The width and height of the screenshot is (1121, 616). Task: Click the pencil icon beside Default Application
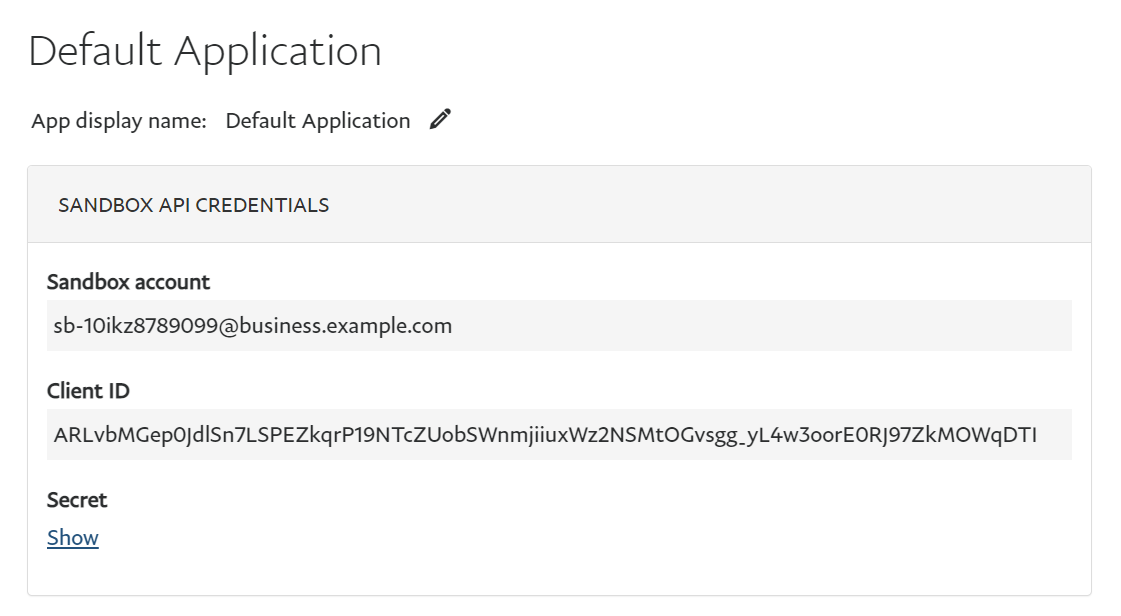[x=439, y=119]
